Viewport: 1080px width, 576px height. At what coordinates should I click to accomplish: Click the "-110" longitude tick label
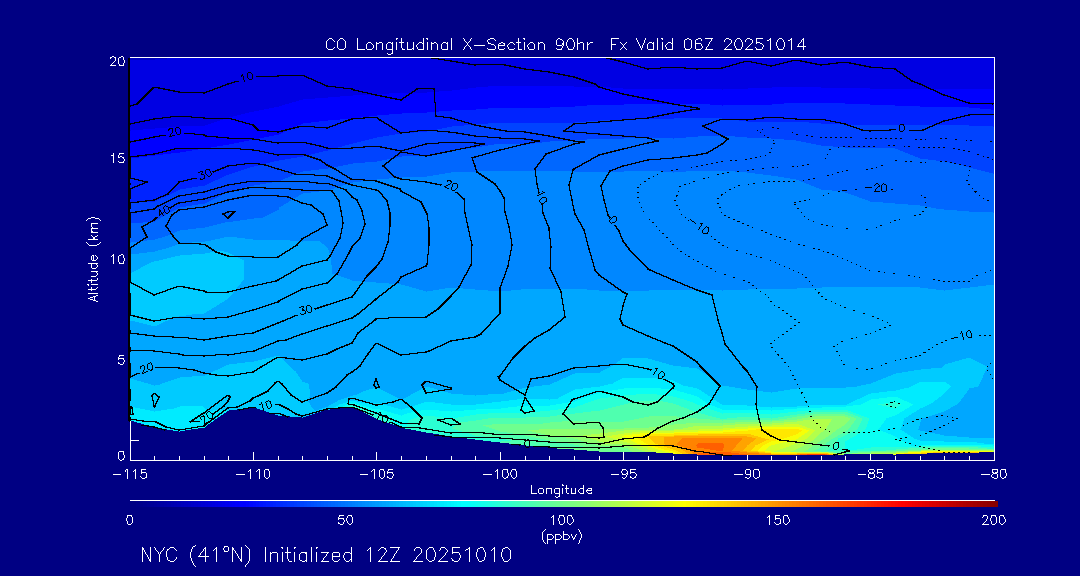tap(253, 474)
